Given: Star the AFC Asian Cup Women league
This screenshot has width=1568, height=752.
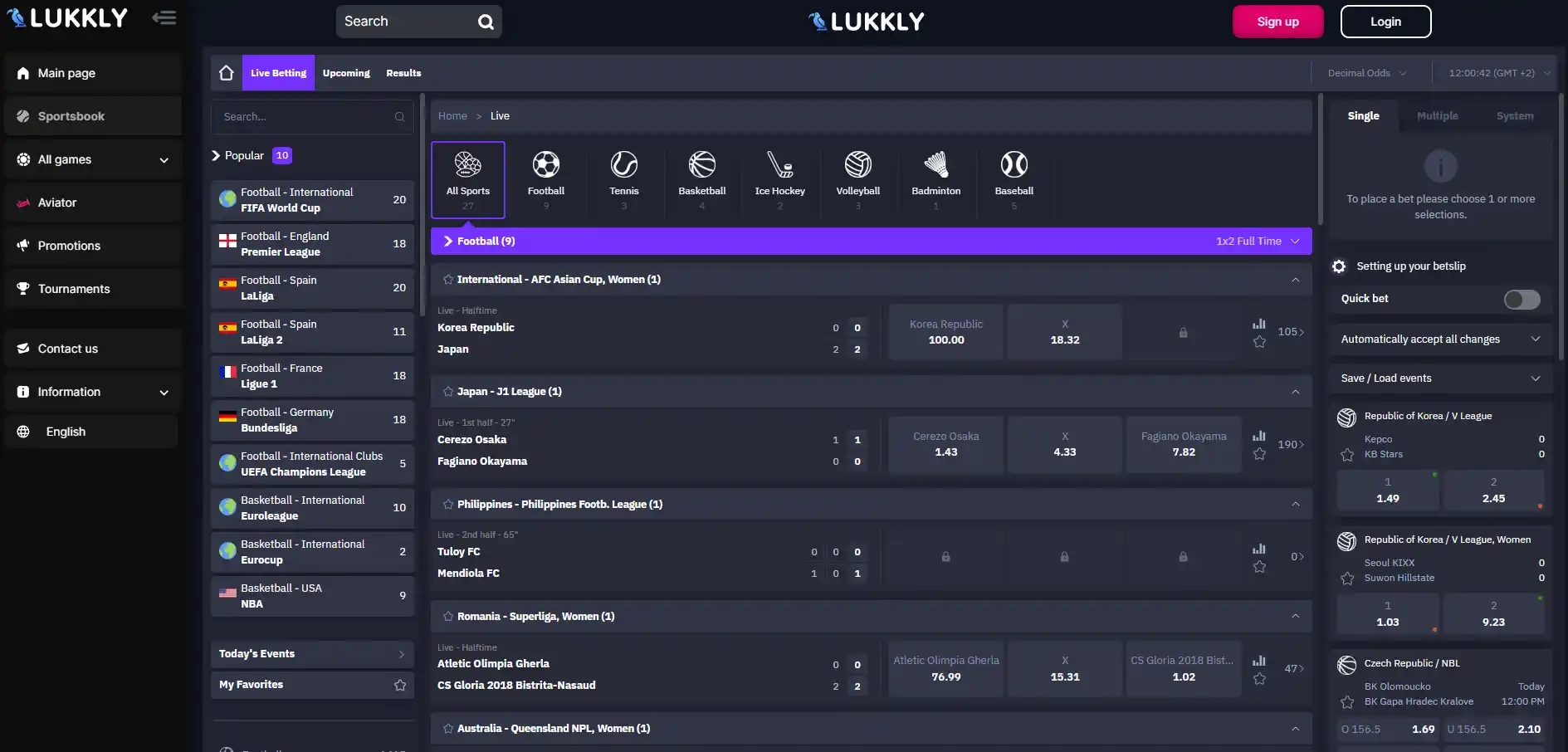Looking at the screenshot, I should point(448,280).
